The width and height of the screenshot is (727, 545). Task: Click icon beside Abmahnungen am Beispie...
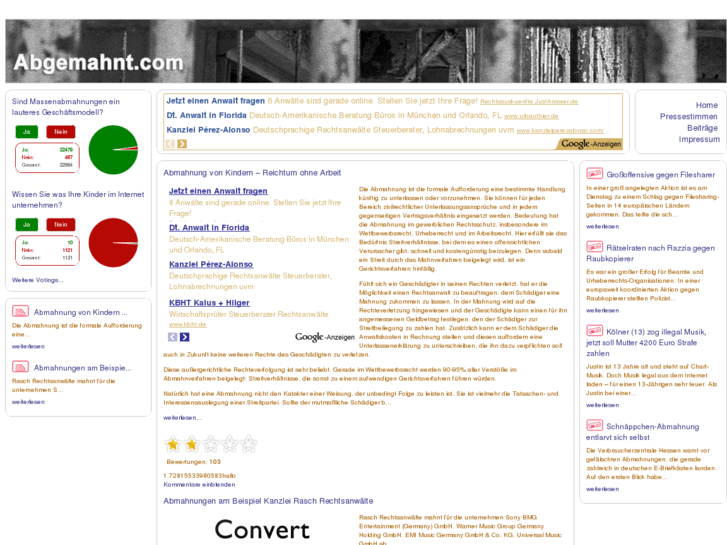pyautogui.click(x=20, y=367)
